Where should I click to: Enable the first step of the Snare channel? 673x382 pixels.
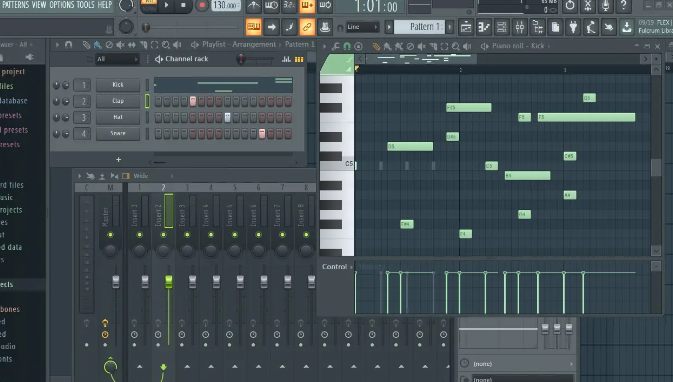pos(158,133)
